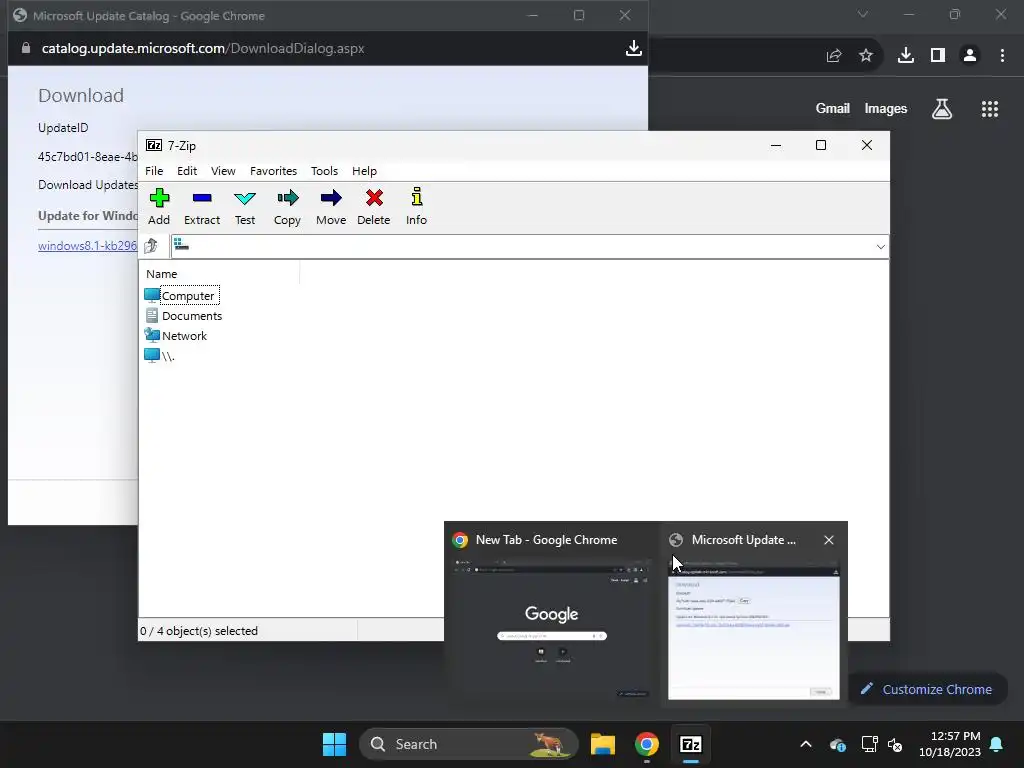Screen dimensions: 1024x768
Task: Click the site lock icon in Update Catalog
Action: (x=25, y=48)
